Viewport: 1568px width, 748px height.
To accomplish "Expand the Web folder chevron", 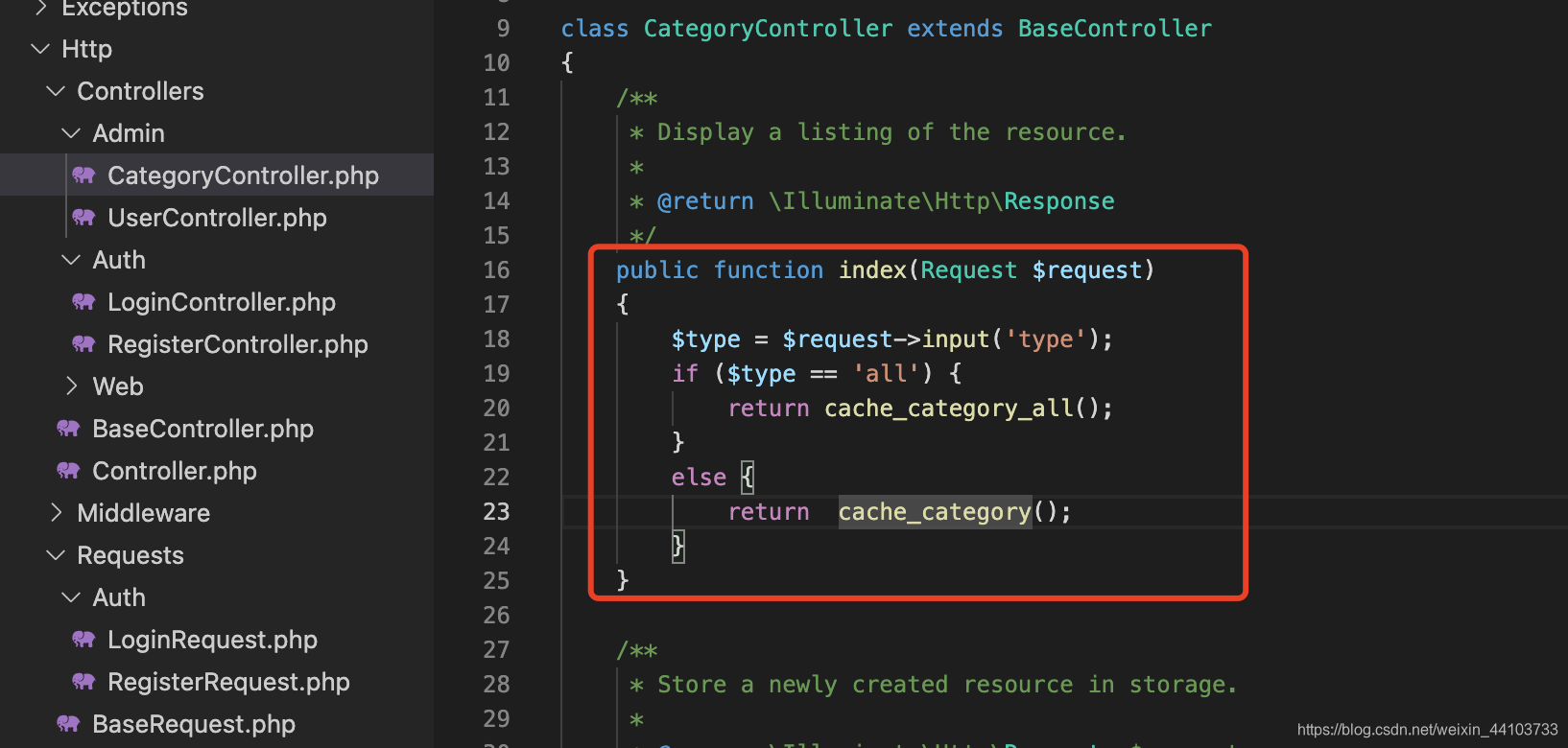I will (x=71, y=386).
